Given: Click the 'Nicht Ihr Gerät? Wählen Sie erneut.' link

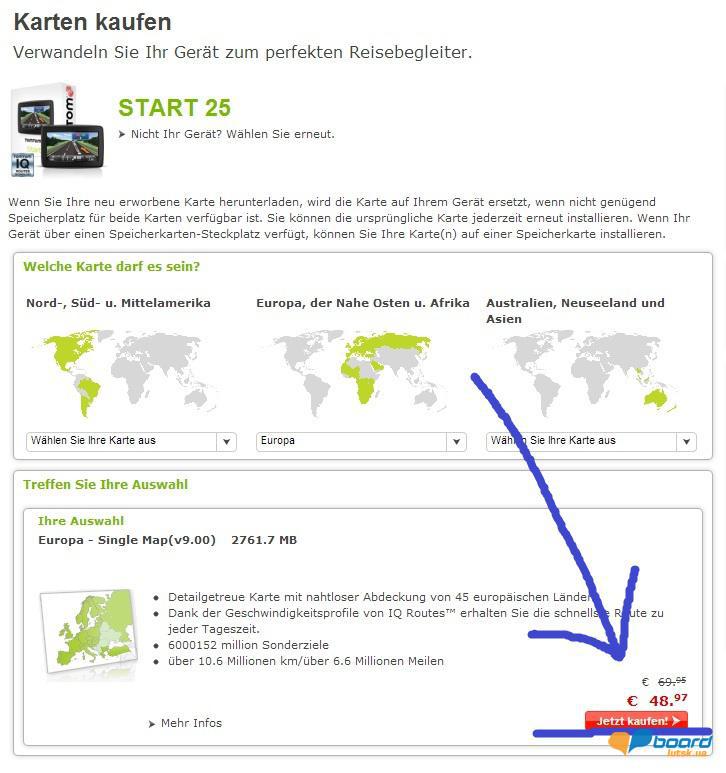Looking at the screenshot, I should click(232, 134).
